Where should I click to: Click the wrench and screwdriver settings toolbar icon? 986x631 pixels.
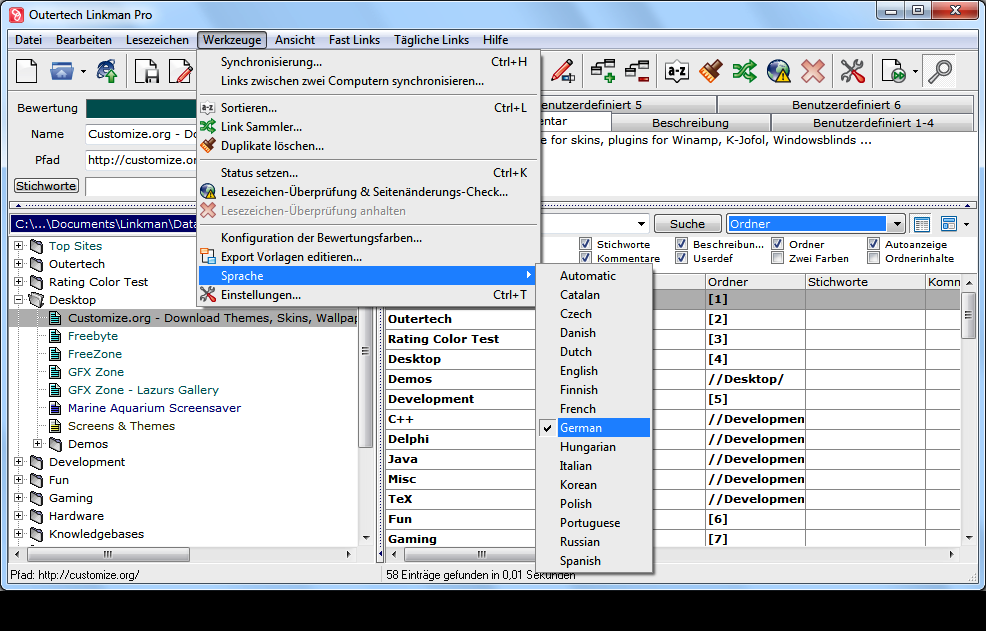pos(853,71)
